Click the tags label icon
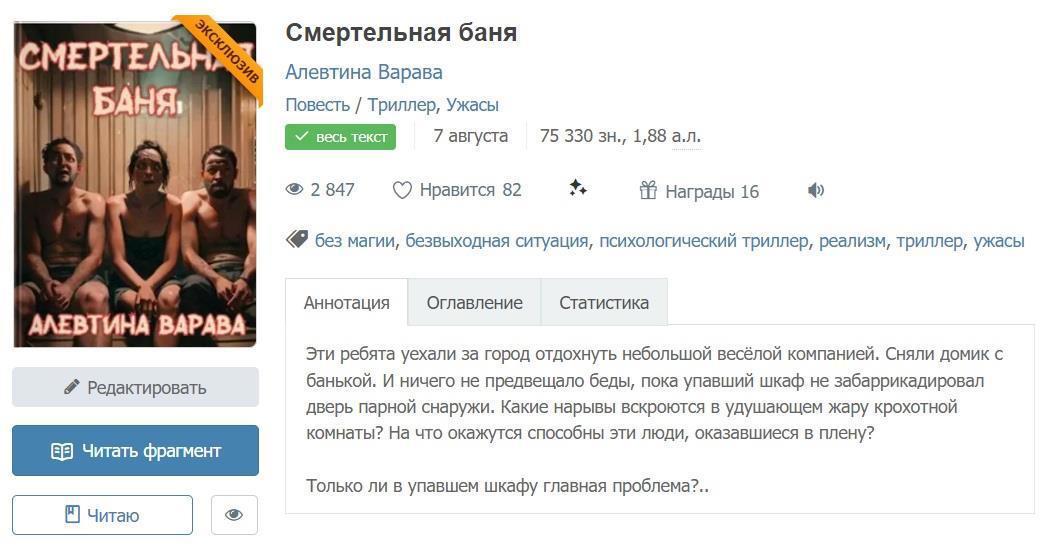Viewport: 1057px width, 550px height. [x=297, y=240]
